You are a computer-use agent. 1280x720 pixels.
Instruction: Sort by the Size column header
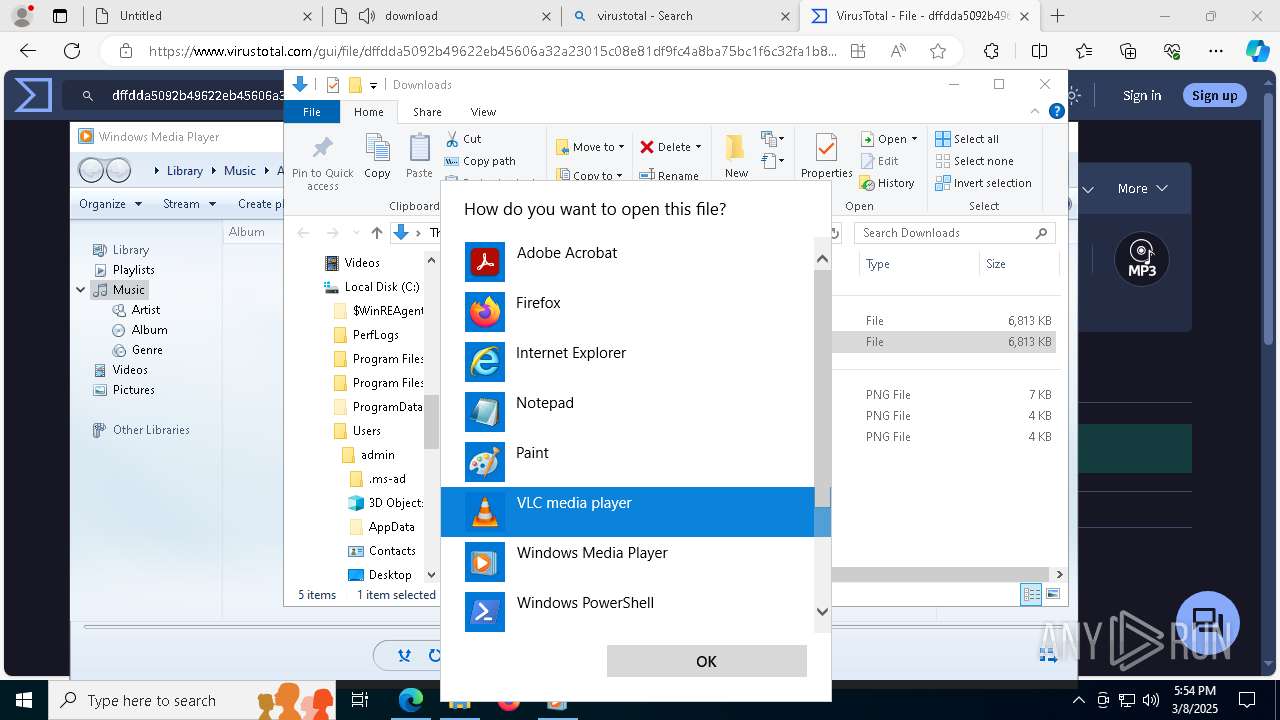coord(1018,264)
